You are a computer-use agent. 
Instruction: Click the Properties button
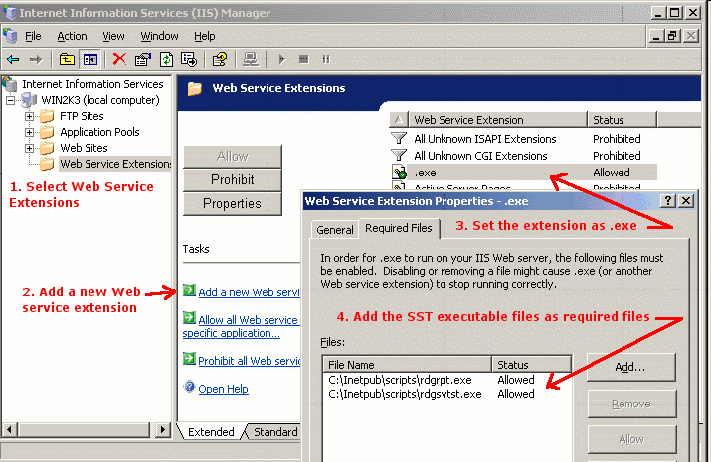pos(232,204)
